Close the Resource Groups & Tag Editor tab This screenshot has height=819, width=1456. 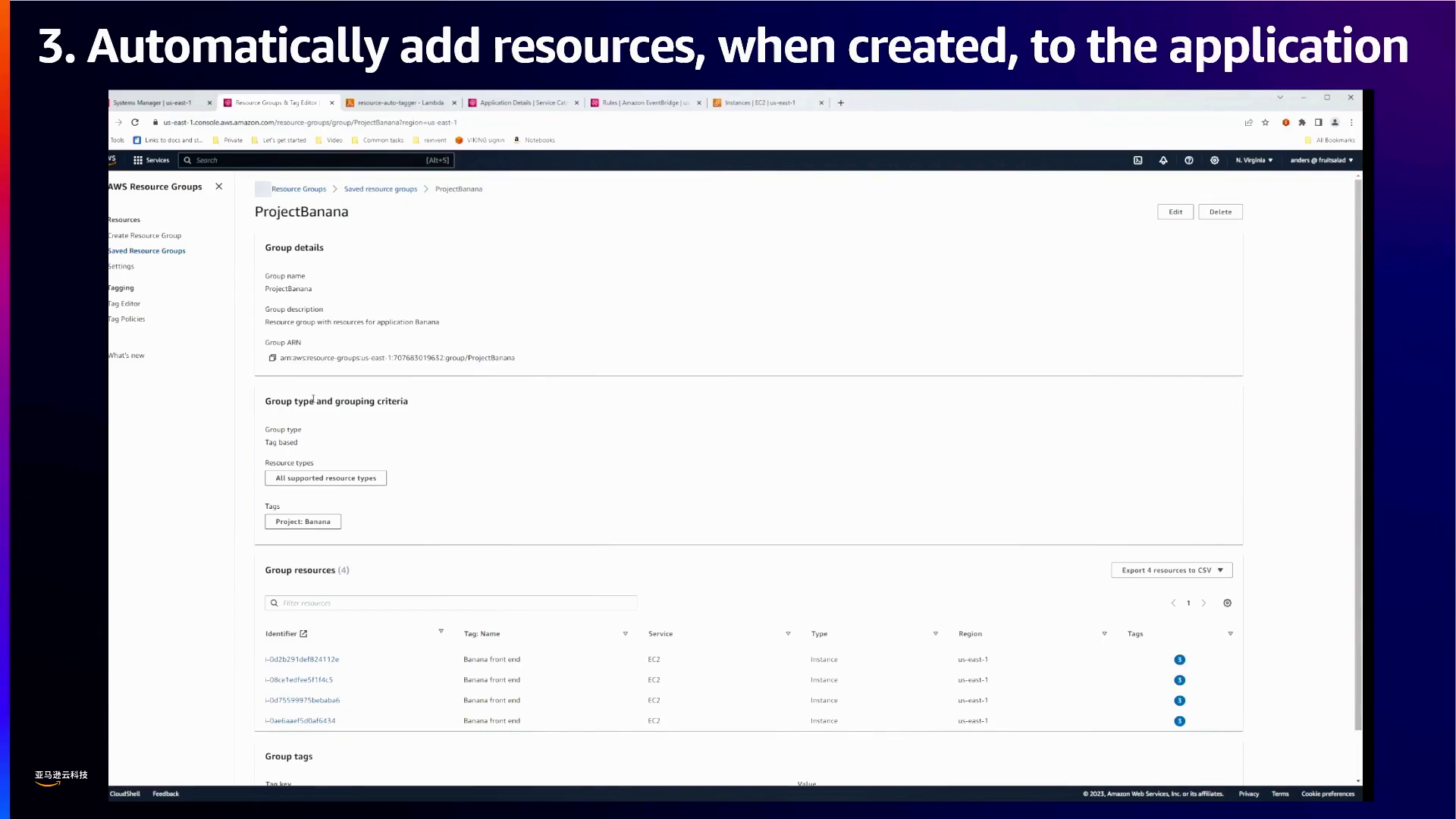[332, 102]
